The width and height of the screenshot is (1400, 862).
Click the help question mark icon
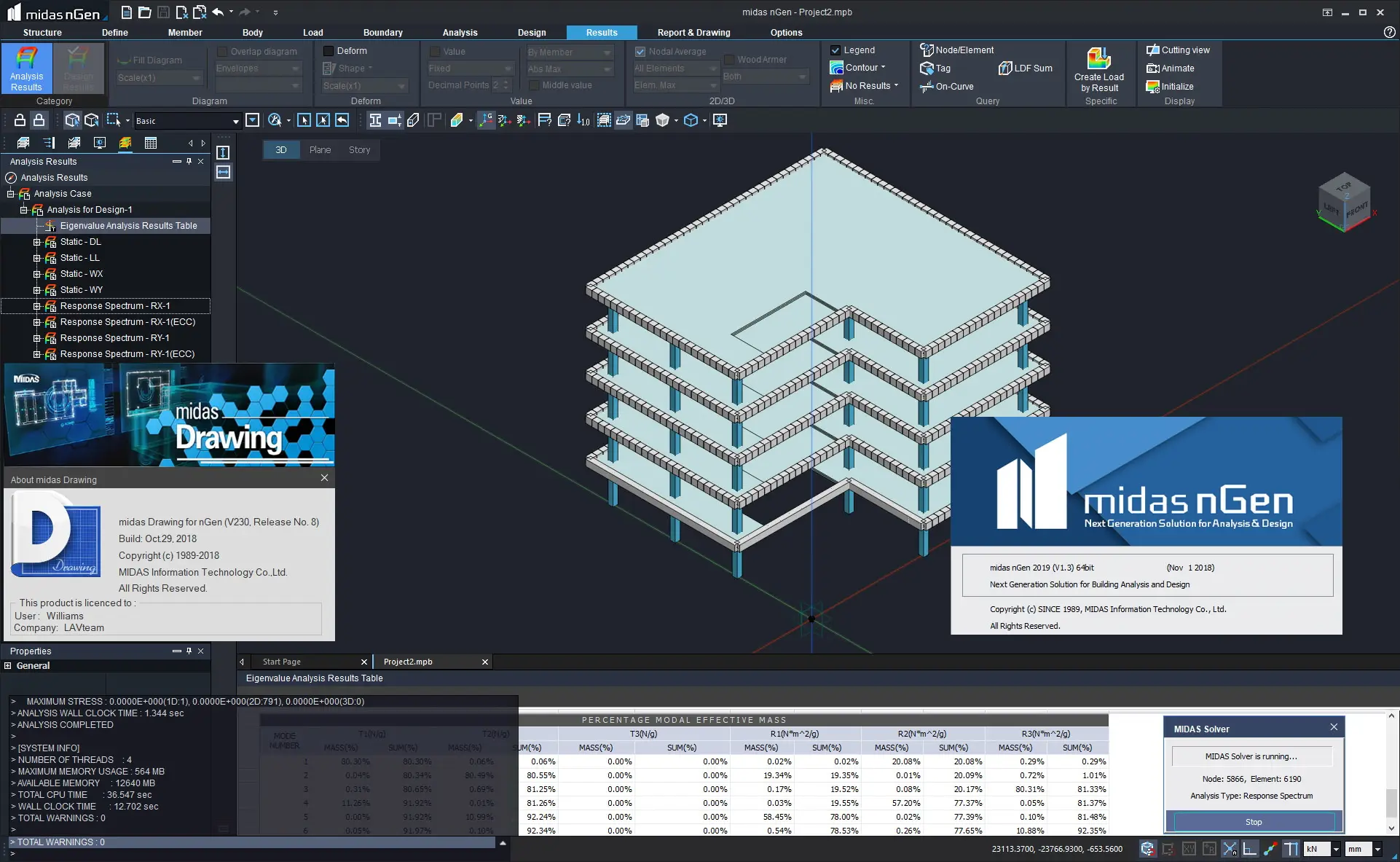(1390, 32)
